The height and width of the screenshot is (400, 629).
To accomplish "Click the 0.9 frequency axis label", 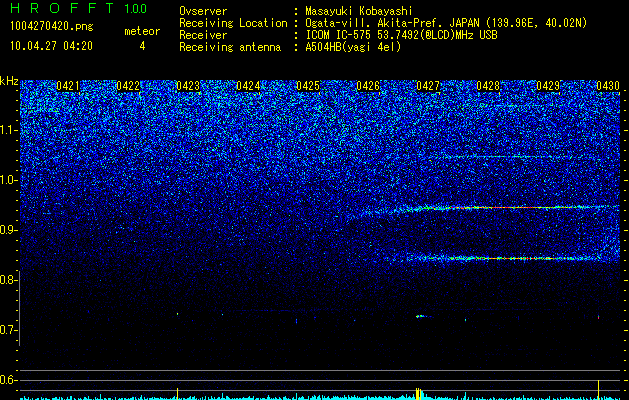I will (x=8, y=230).
